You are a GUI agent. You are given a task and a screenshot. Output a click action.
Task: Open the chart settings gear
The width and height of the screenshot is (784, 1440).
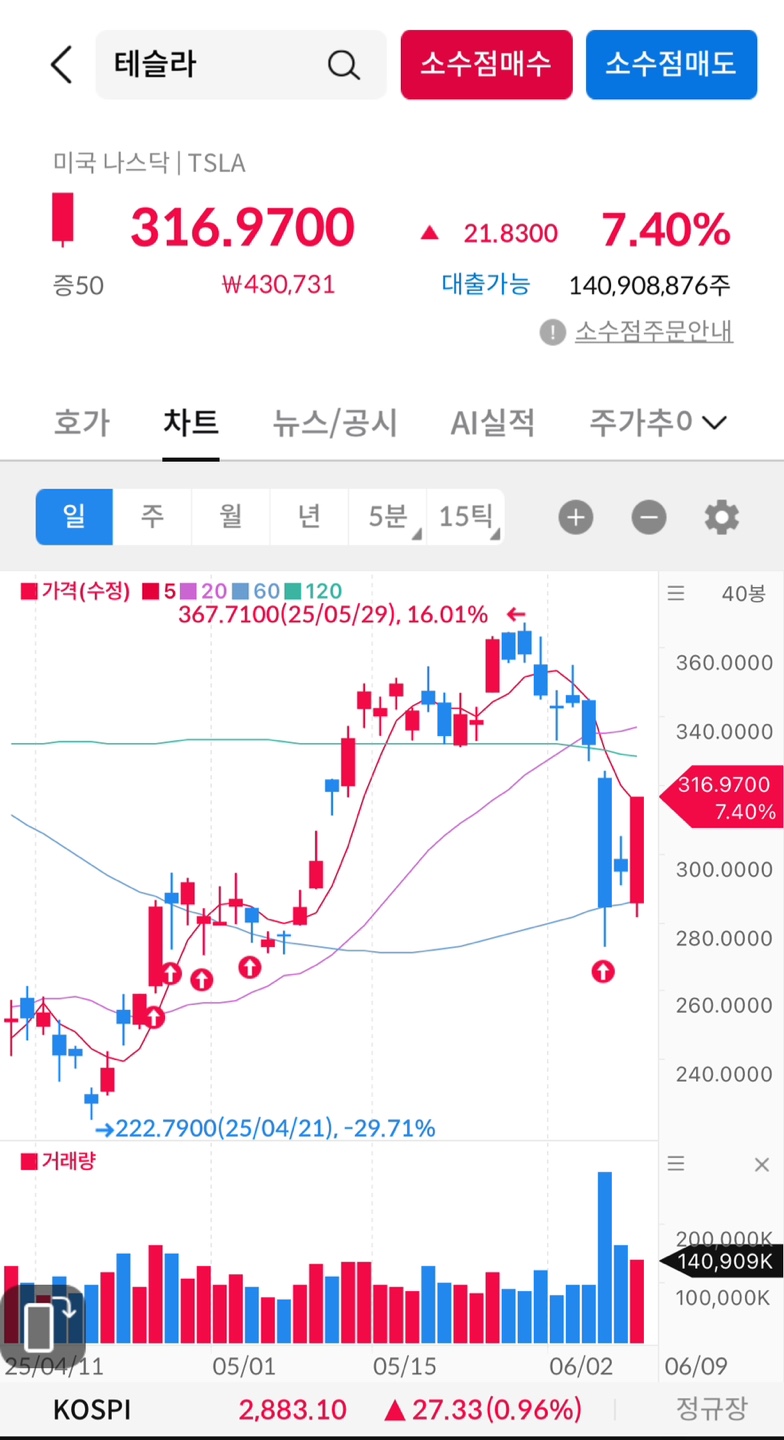pyautogui.click(x=722, y=517)
